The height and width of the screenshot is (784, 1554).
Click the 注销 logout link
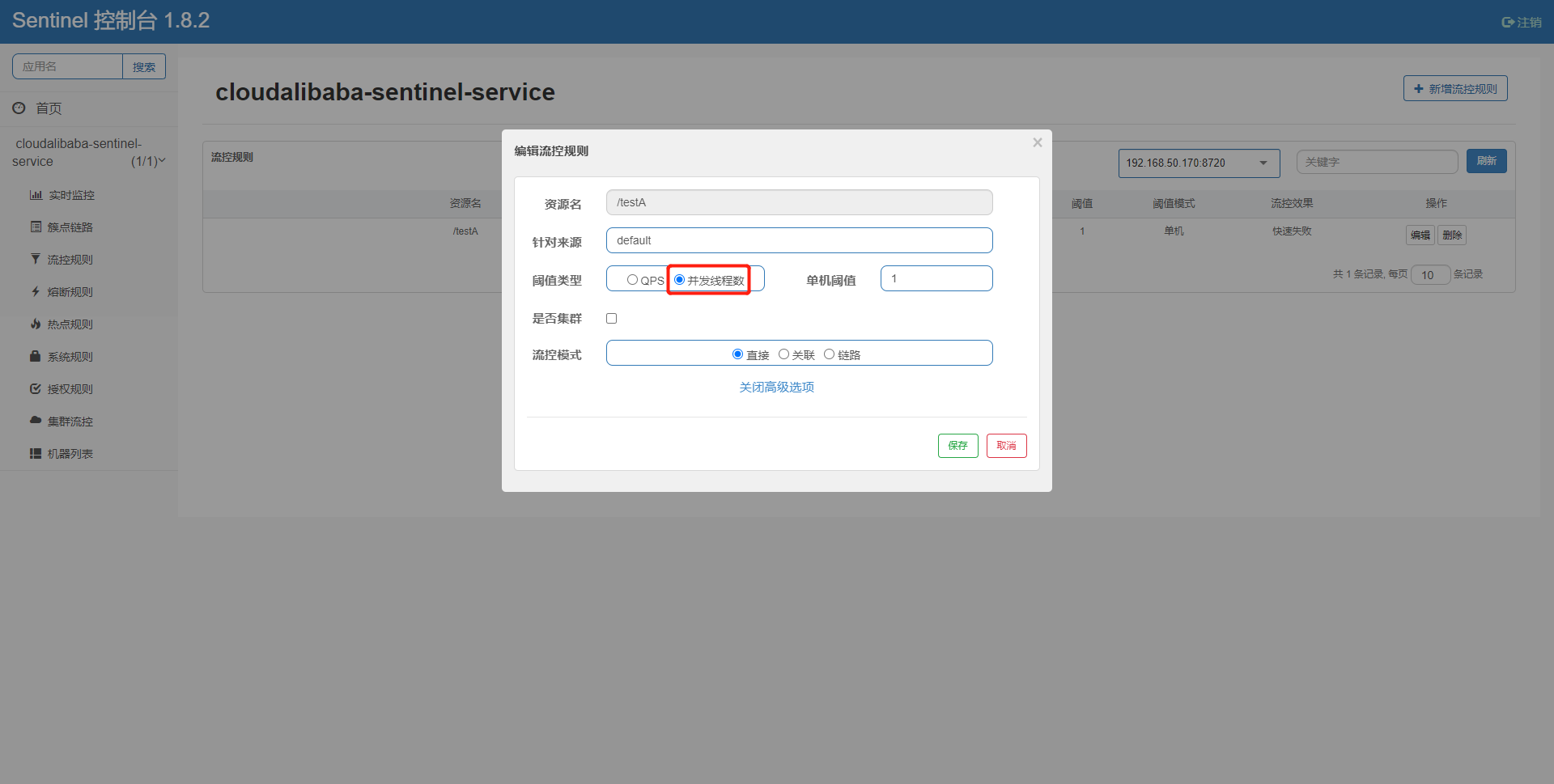[x=1522, y=23]
